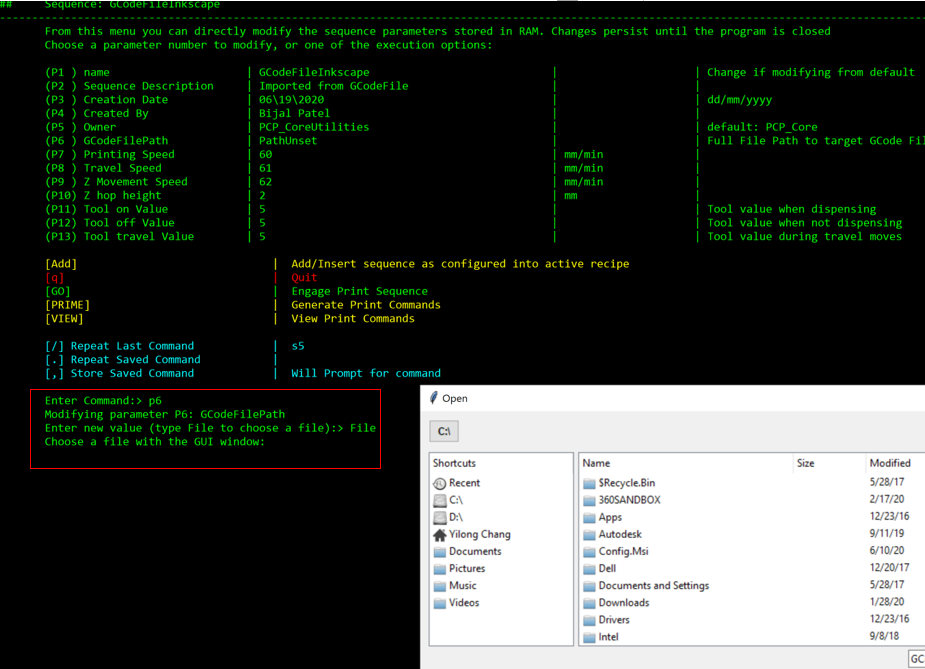The height and width of the screenshot is (669, 925).
Task: Click the [Add] option in terminal menu
Action: (x=61, y=264)
